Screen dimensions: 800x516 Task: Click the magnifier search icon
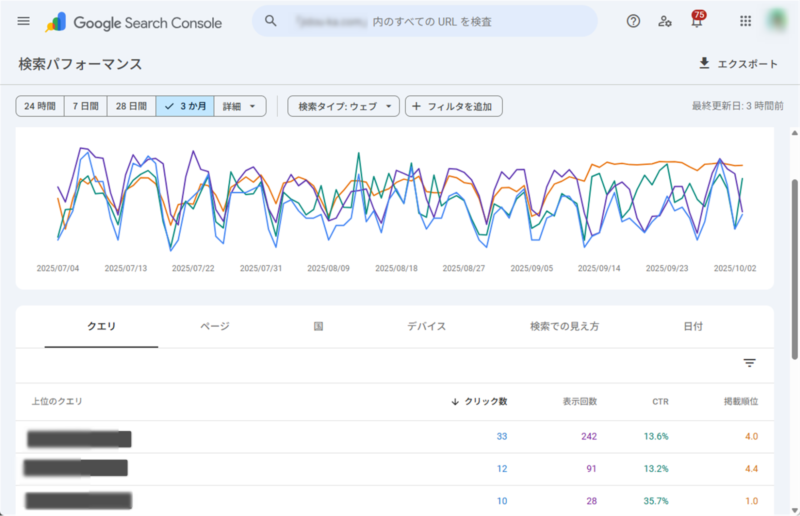pos(271,21)
